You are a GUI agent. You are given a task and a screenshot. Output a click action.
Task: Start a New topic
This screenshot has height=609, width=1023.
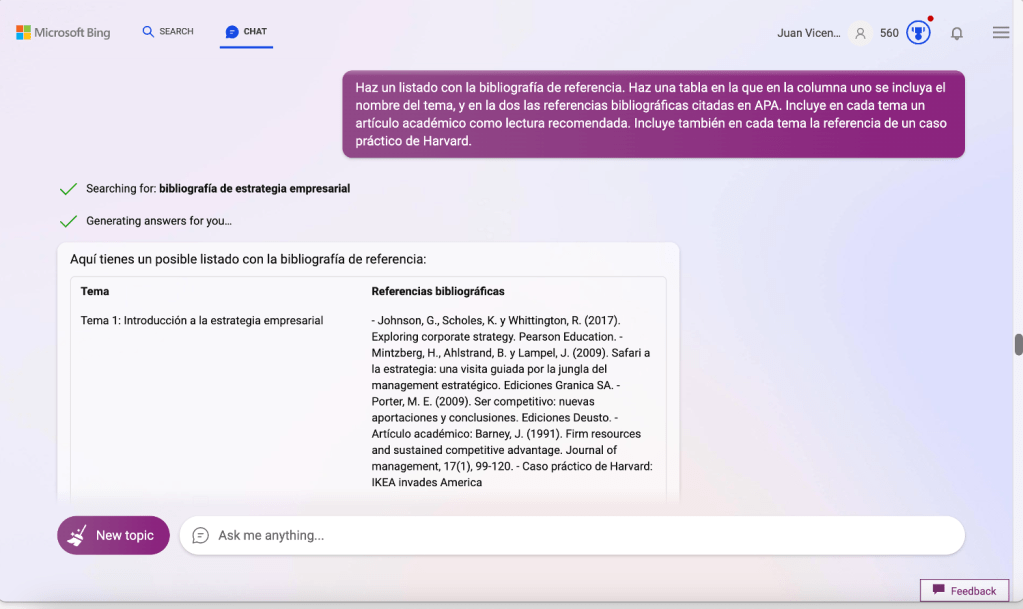pyautogui.click(x=113, y=535)
